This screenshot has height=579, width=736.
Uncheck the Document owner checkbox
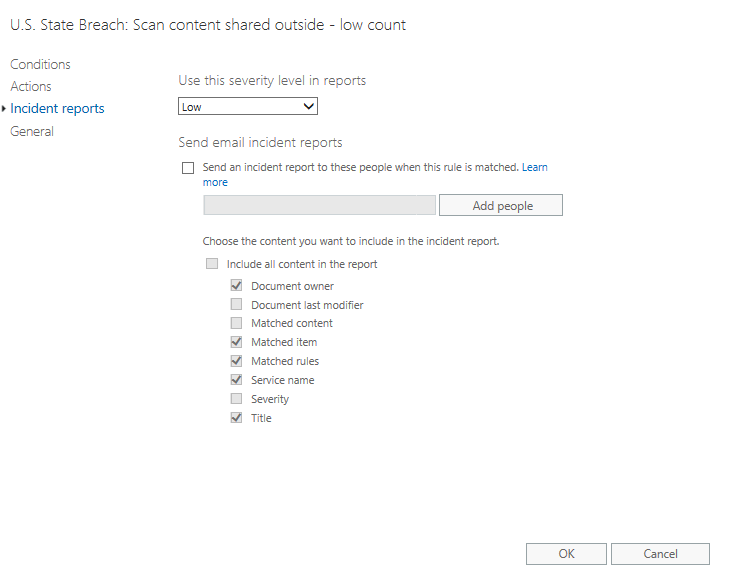[237, 286]
